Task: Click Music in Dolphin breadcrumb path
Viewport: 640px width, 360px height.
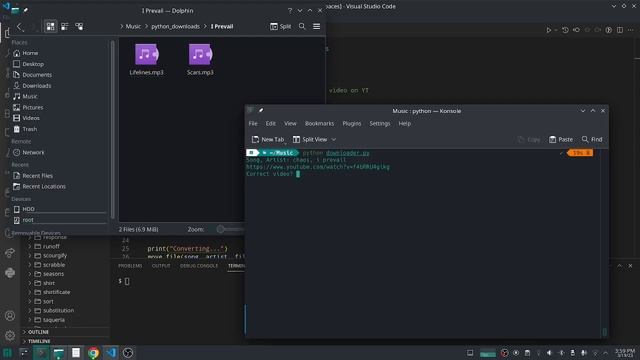Action: [x=133, y=27]
